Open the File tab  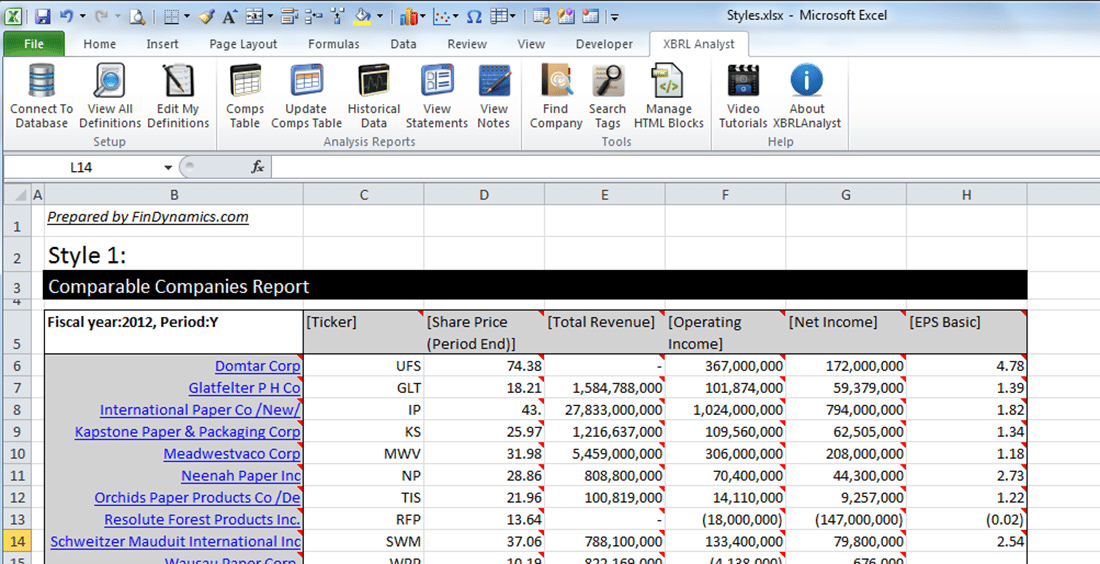pyautogui.click(x=33, y=44)
